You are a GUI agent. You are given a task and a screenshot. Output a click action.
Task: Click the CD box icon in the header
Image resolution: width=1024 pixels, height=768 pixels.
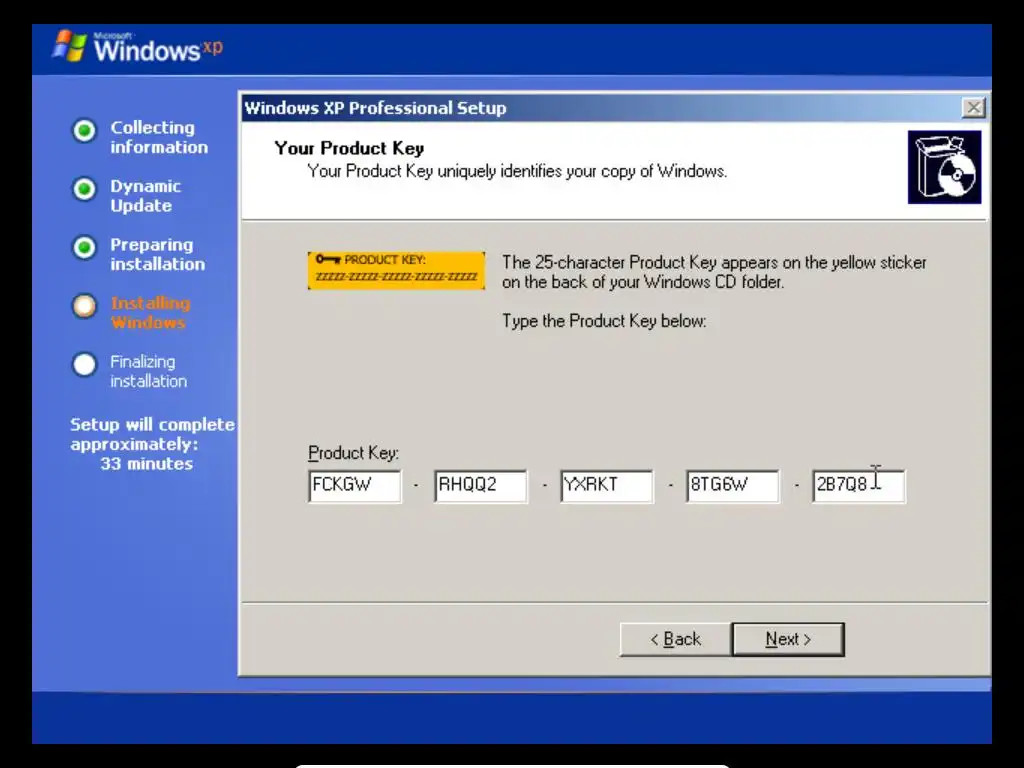tap(944, 167)
